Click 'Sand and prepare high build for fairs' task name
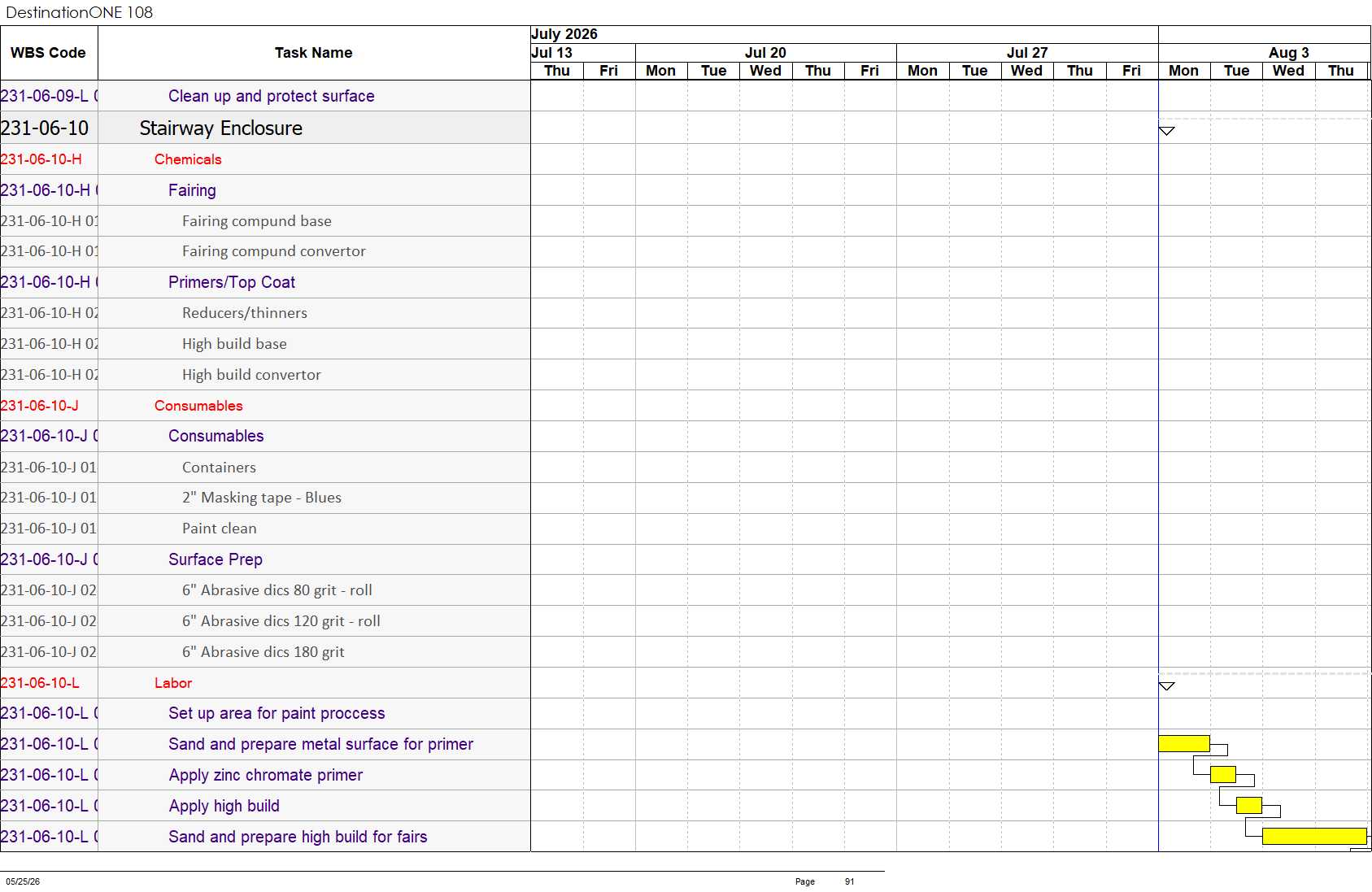 [298, 837]
